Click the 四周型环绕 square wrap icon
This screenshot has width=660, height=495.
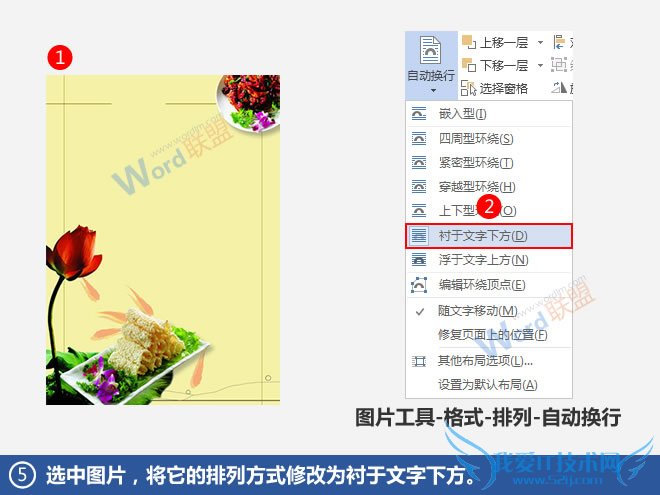[419, 138]
